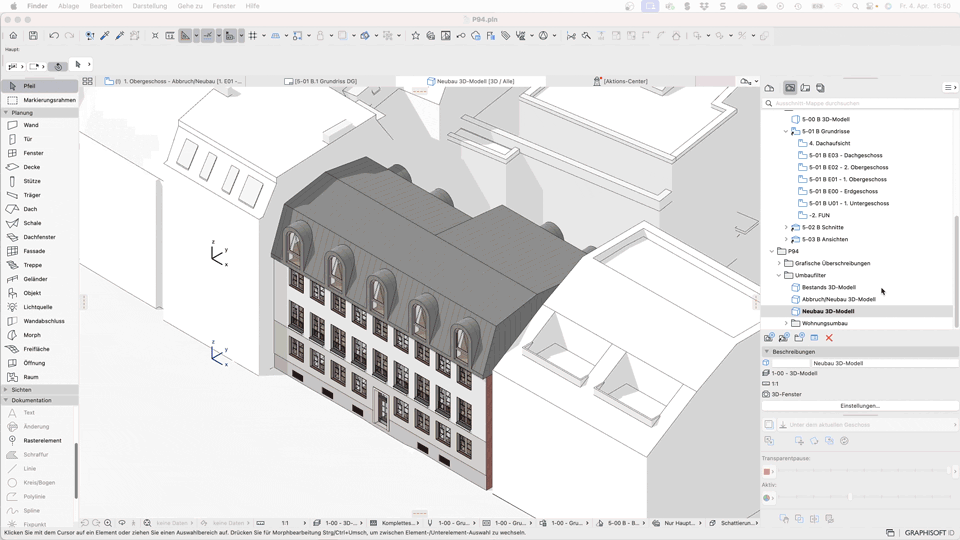The height and width of the screenshot is (540, 960).
Task: Open the Ablage menu
Action: tap(69, 6)
